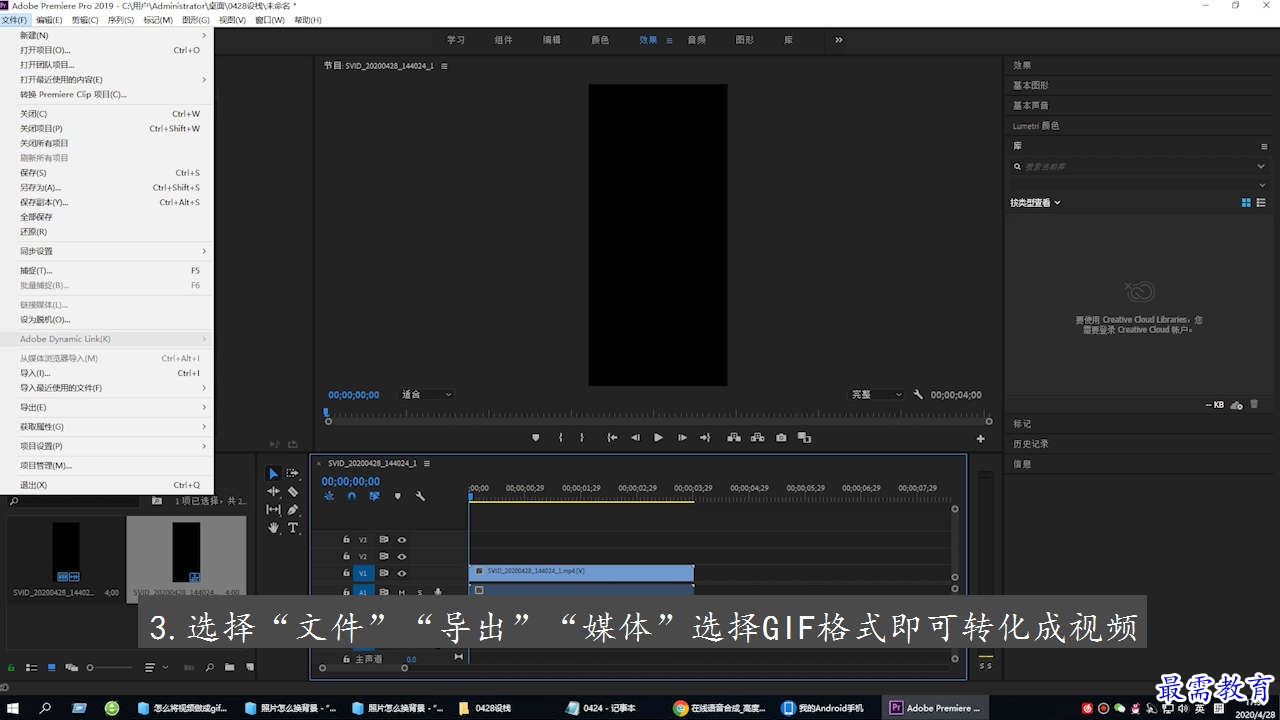Screen dimensions: 1280x720
Task: Open the comparison view button
Action: point(804,437)
